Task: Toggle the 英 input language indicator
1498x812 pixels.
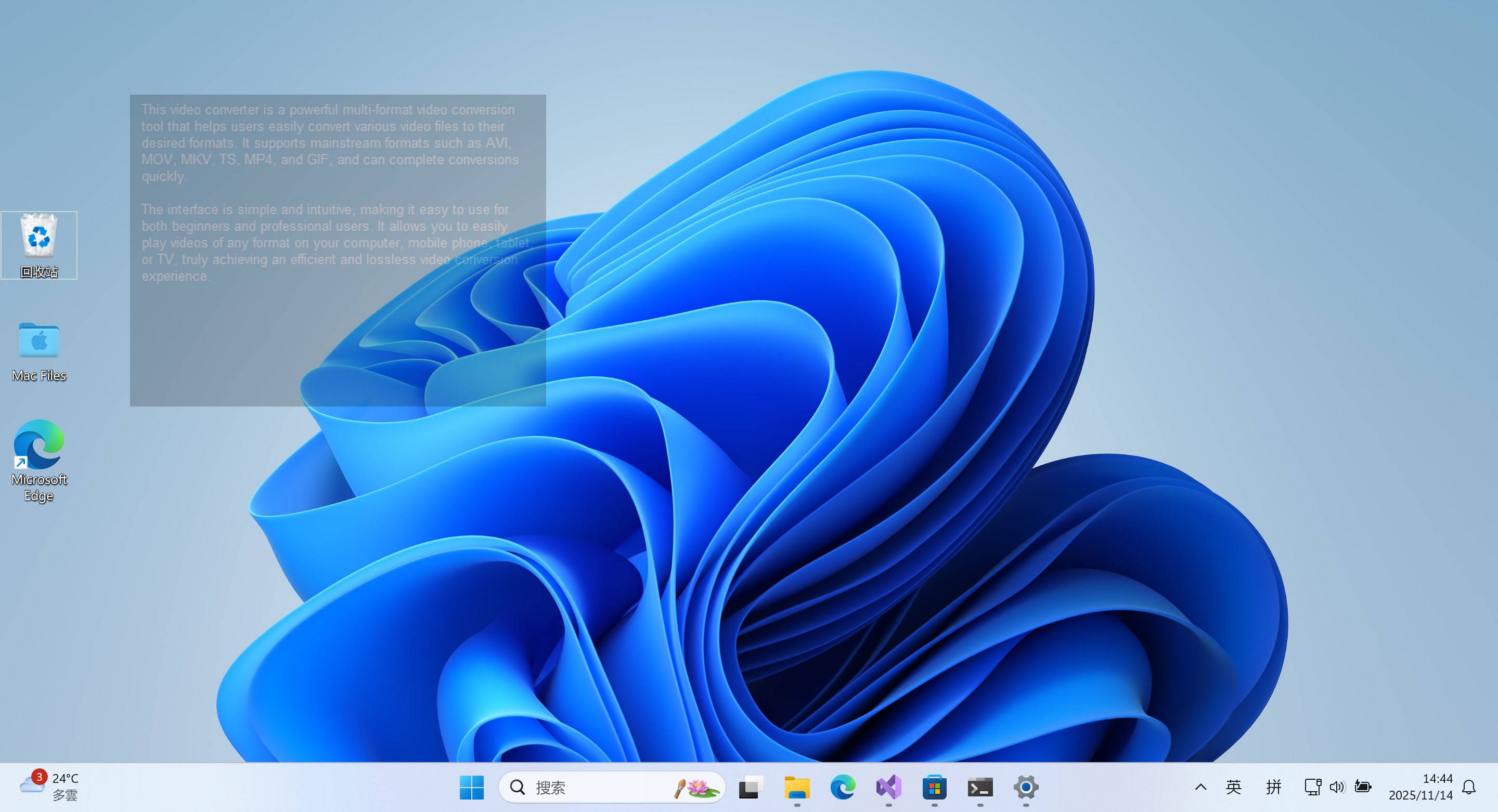Action: click(x=1233, y=787)
